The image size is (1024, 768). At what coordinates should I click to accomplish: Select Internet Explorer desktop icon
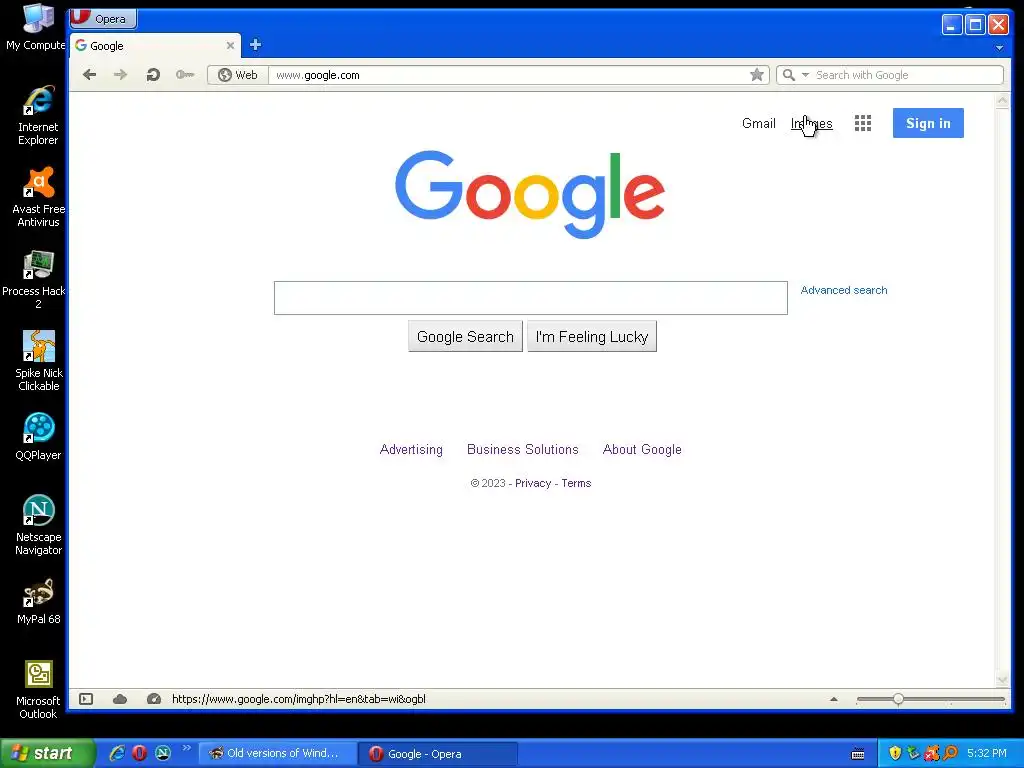[x=38, y=115]
